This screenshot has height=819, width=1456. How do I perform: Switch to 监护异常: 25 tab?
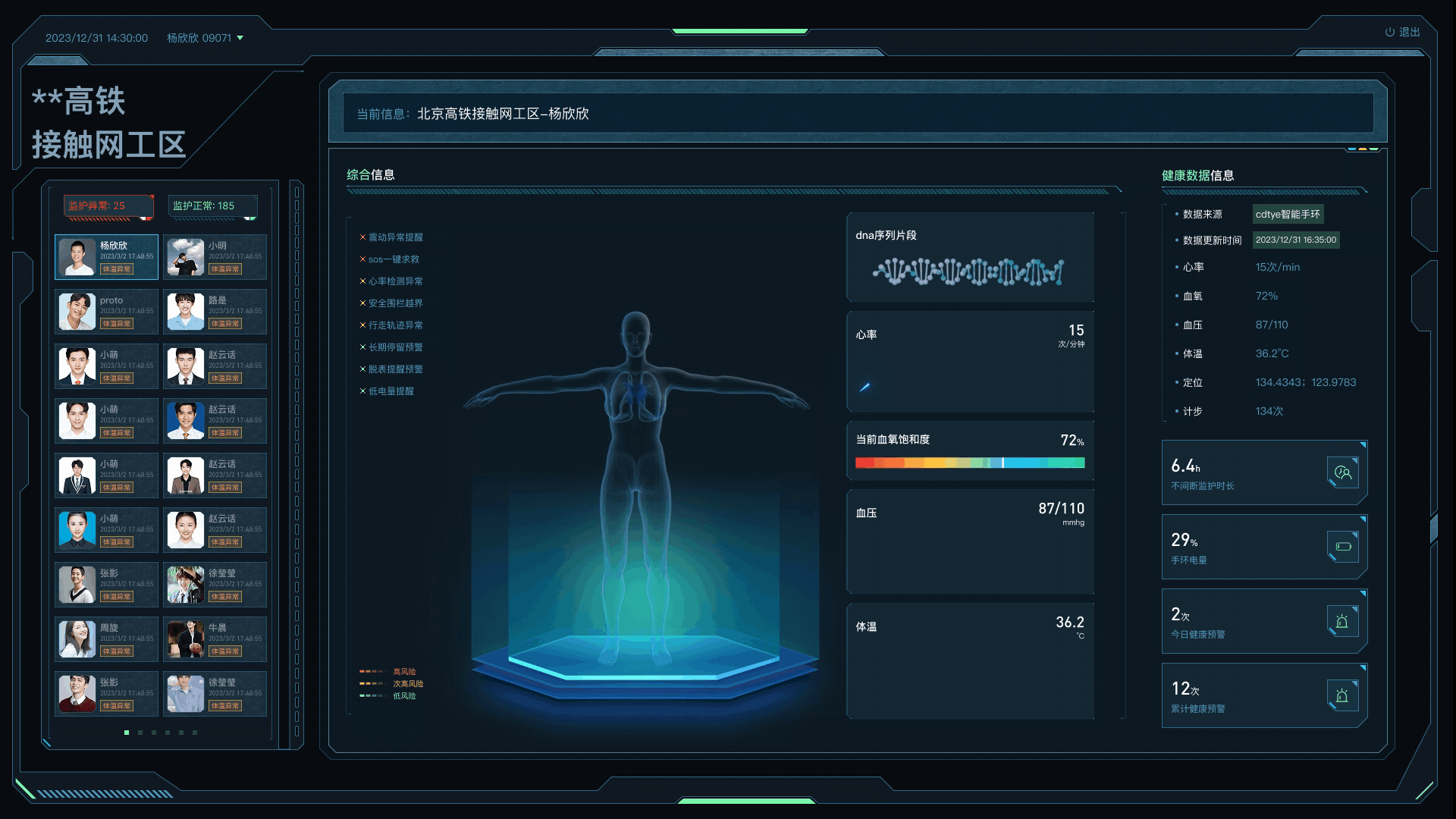108,206
